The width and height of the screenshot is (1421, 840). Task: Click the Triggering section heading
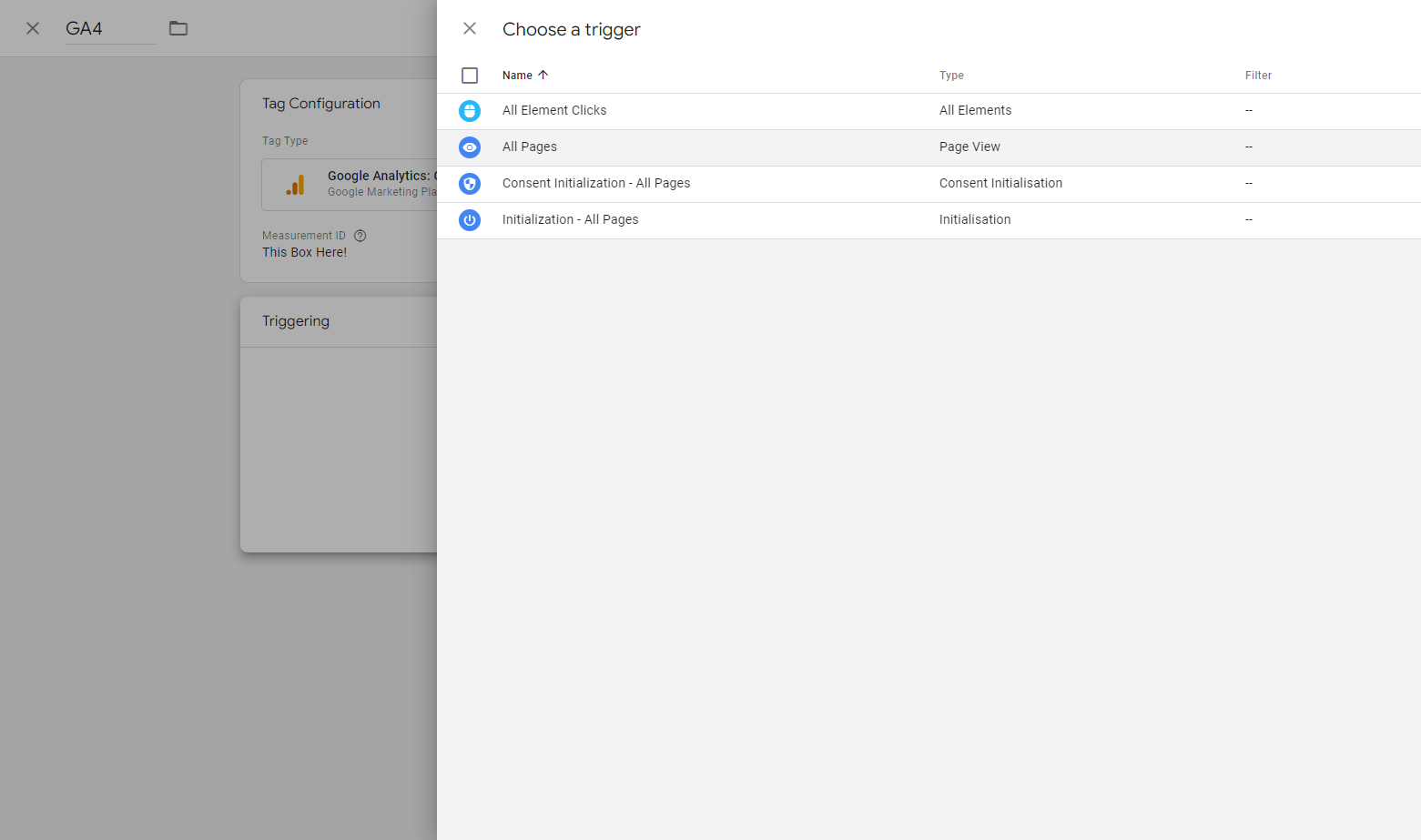296,321
